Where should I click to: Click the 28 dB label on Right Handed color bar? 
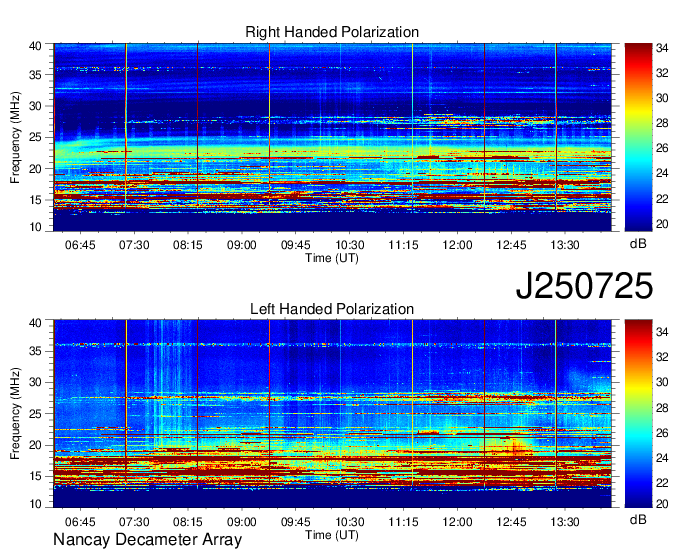(x=662, y=123)
